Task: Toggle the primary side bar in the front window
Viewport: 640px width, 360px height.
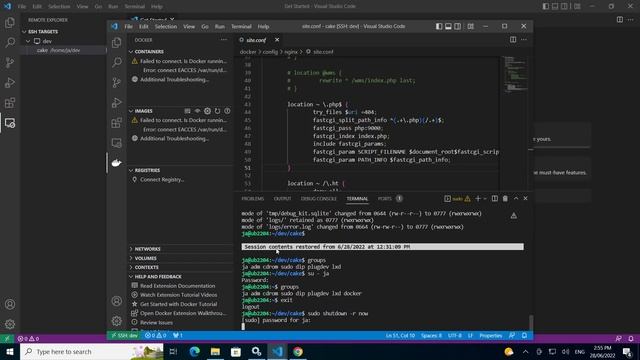Action: coord(439,26)
